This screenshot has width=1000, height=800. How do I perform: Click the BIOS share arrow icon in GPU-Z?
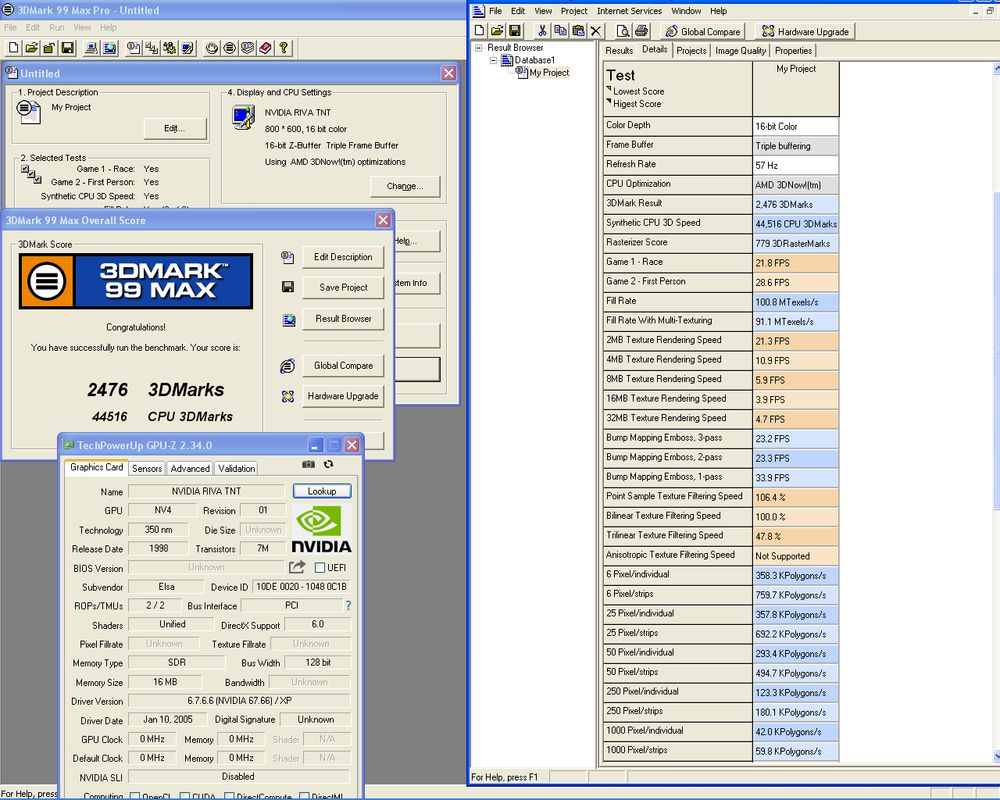pyautogui.click(x=297, y=567)
